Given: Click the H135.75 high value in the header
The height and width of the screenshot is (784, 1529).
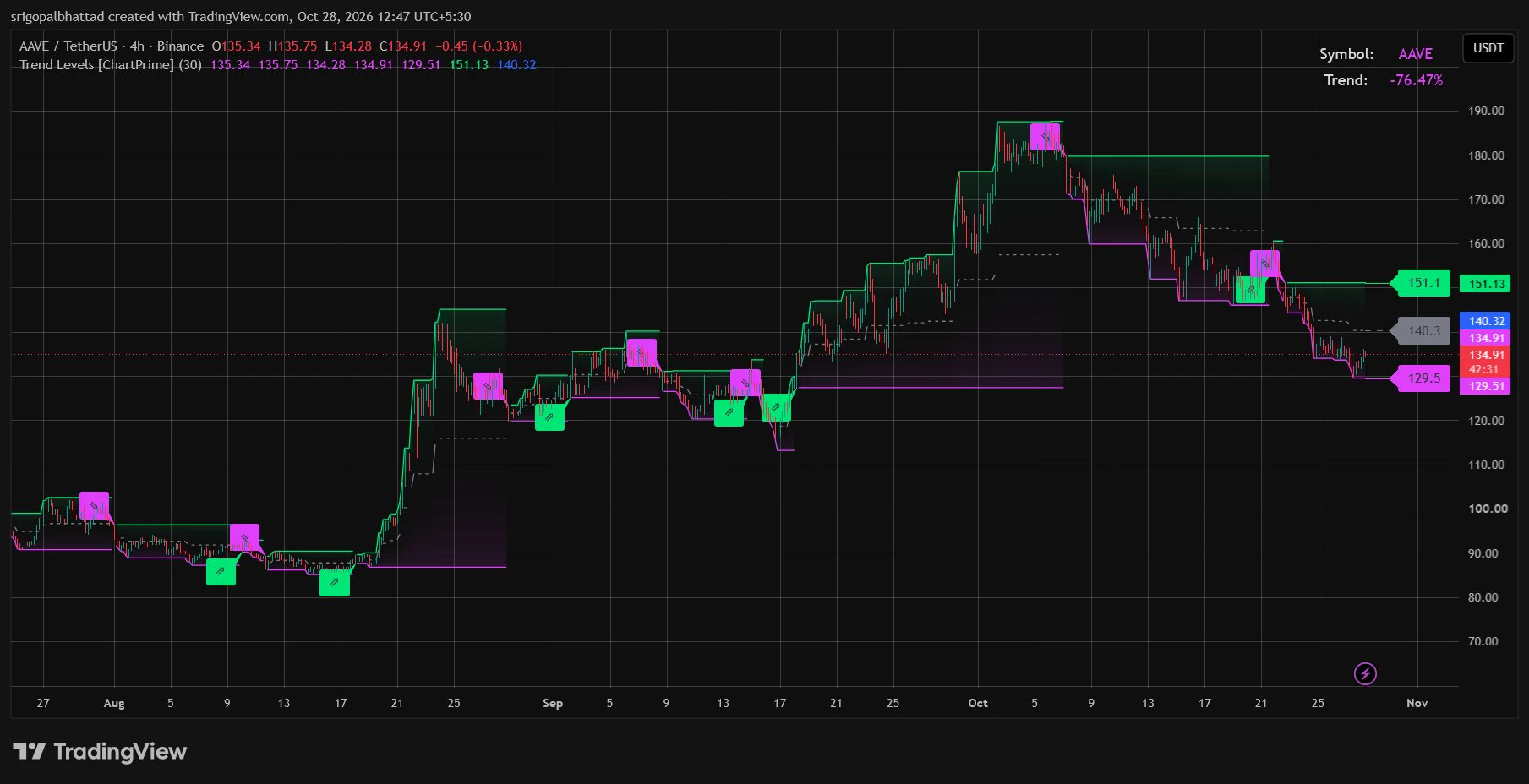Looking at the screenshot, I should click(292, 46).
